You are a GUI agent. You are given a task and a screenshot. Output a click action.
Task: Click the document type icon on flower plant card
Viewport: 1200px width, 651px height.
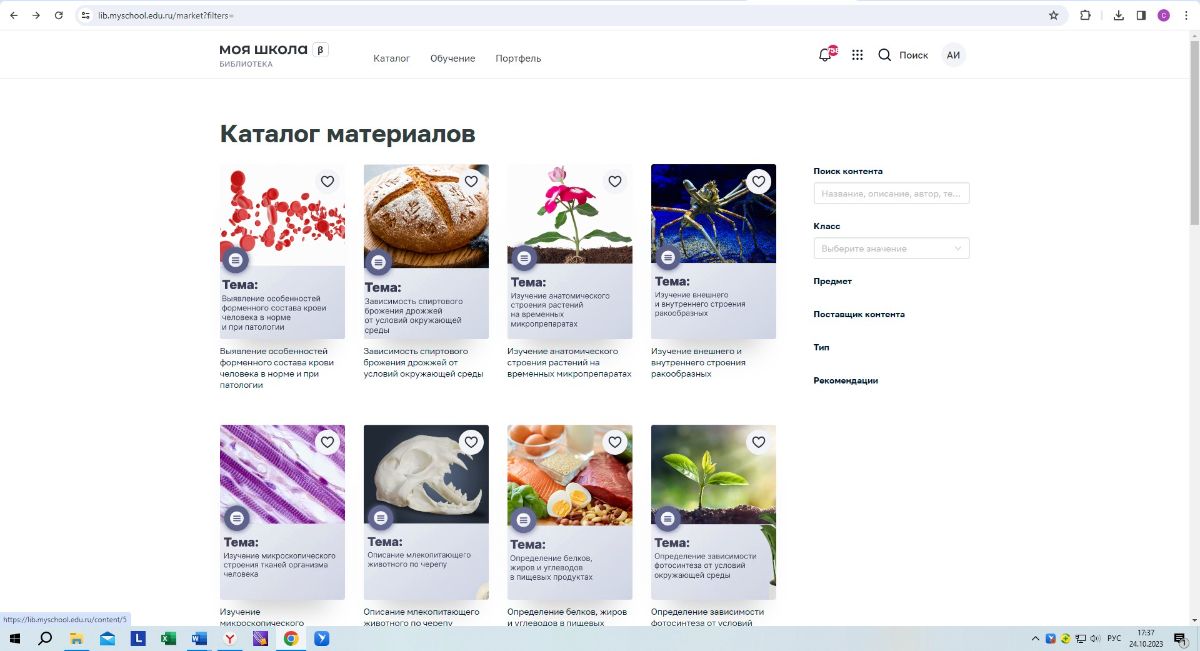(523, 258)
